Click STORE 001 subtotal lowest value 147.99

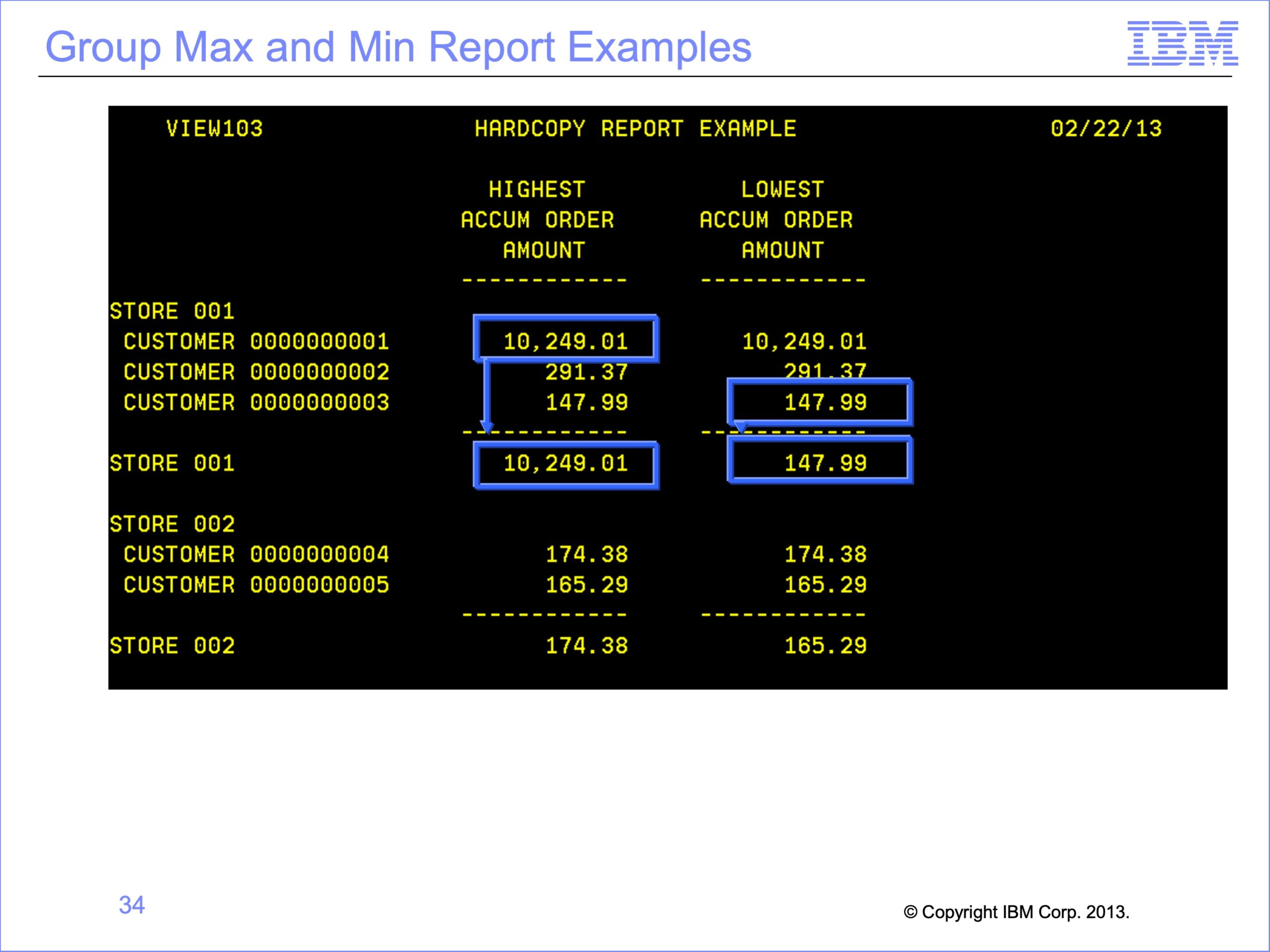[x=825, y=463]
